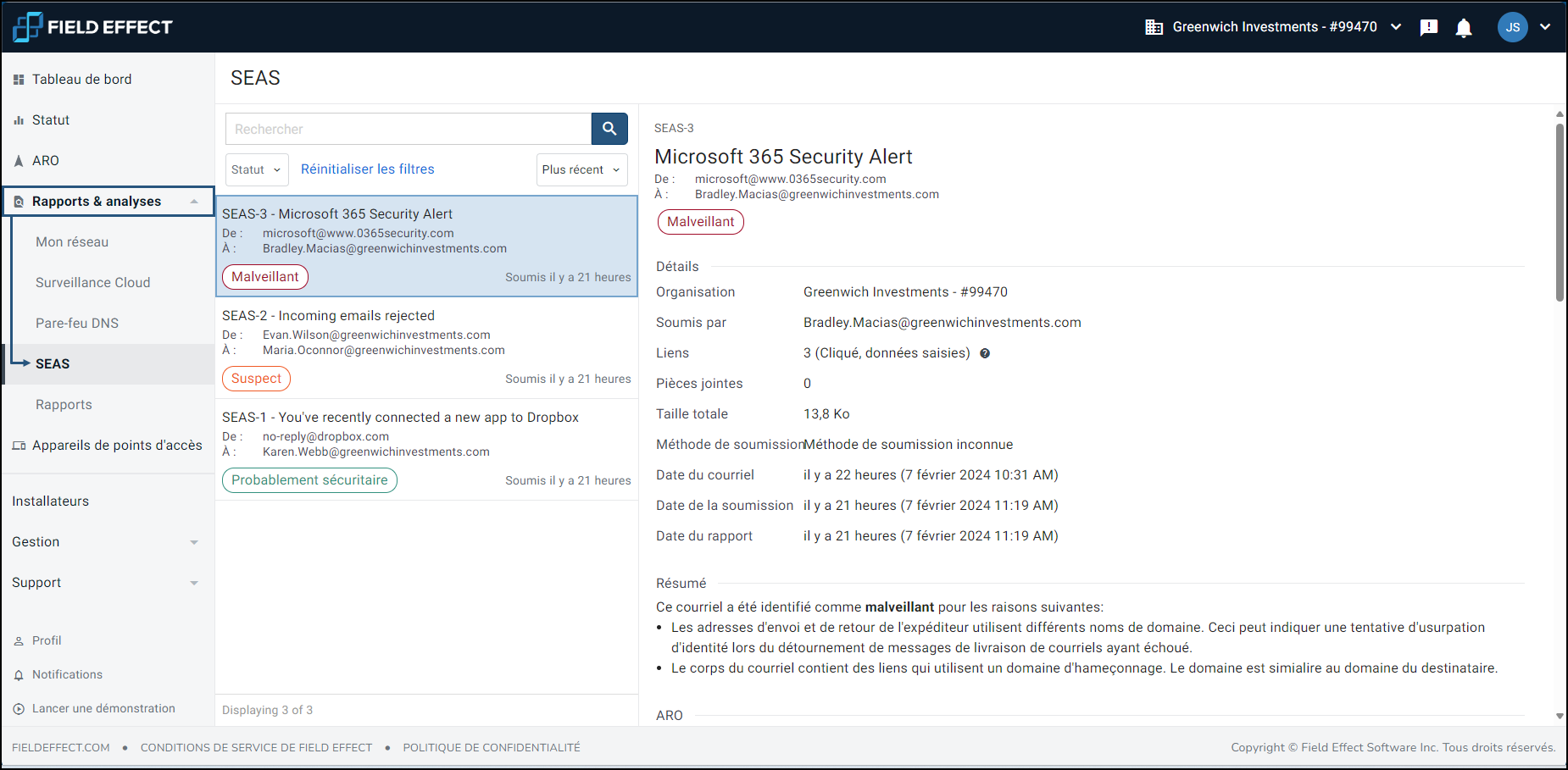Open Profil settings

(x=47, y=641)
